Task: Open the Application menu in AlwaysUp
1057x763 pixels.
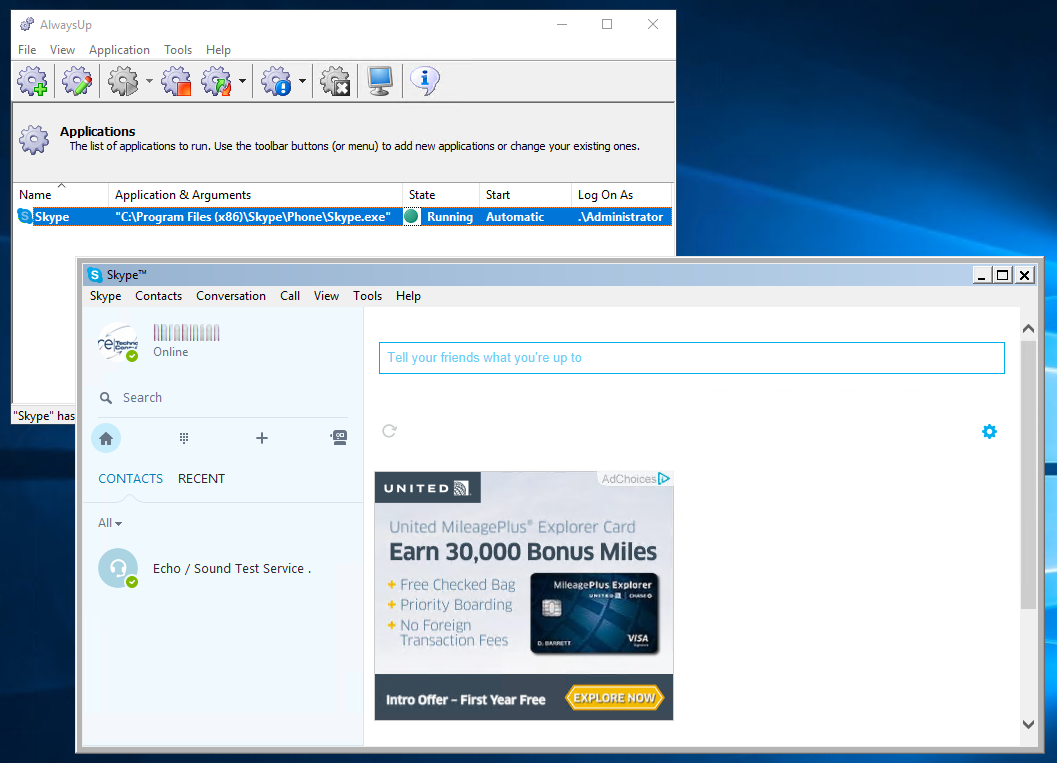Action: pyautogui.click(x=119, y=50)
